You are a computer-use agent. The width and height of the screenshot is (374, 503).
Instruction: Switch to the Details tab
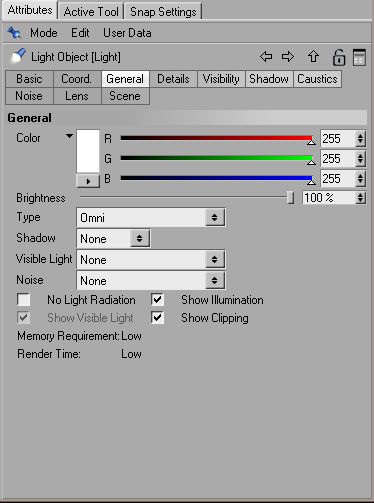173,79
